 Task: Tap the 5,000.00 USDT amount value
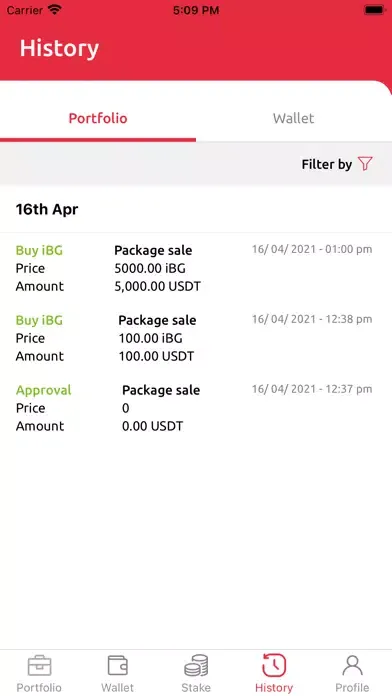[158, 286]
